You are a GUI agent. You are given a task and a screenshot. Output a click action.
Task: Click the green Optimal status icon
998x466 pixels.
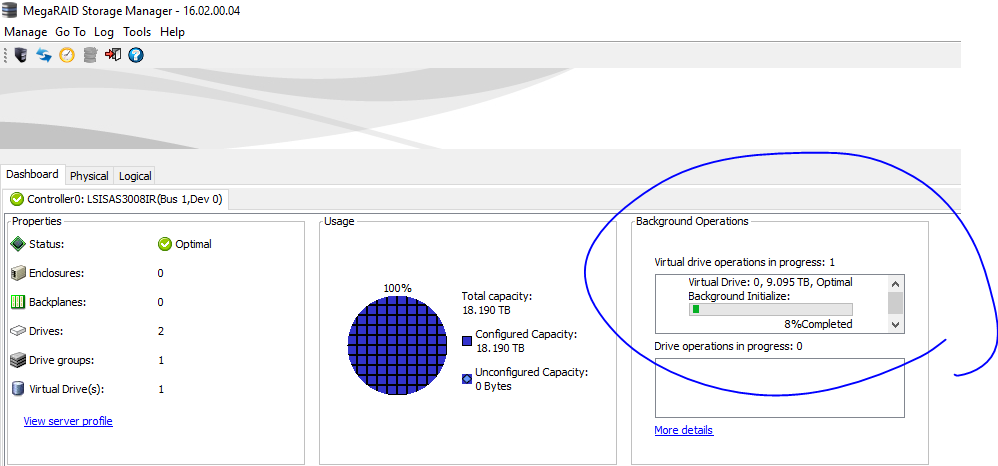tap(165, 244)
